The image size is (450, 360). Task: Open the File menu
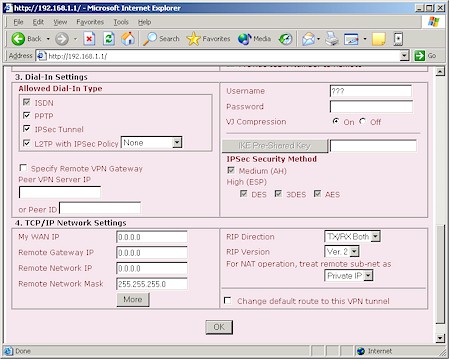18,22
